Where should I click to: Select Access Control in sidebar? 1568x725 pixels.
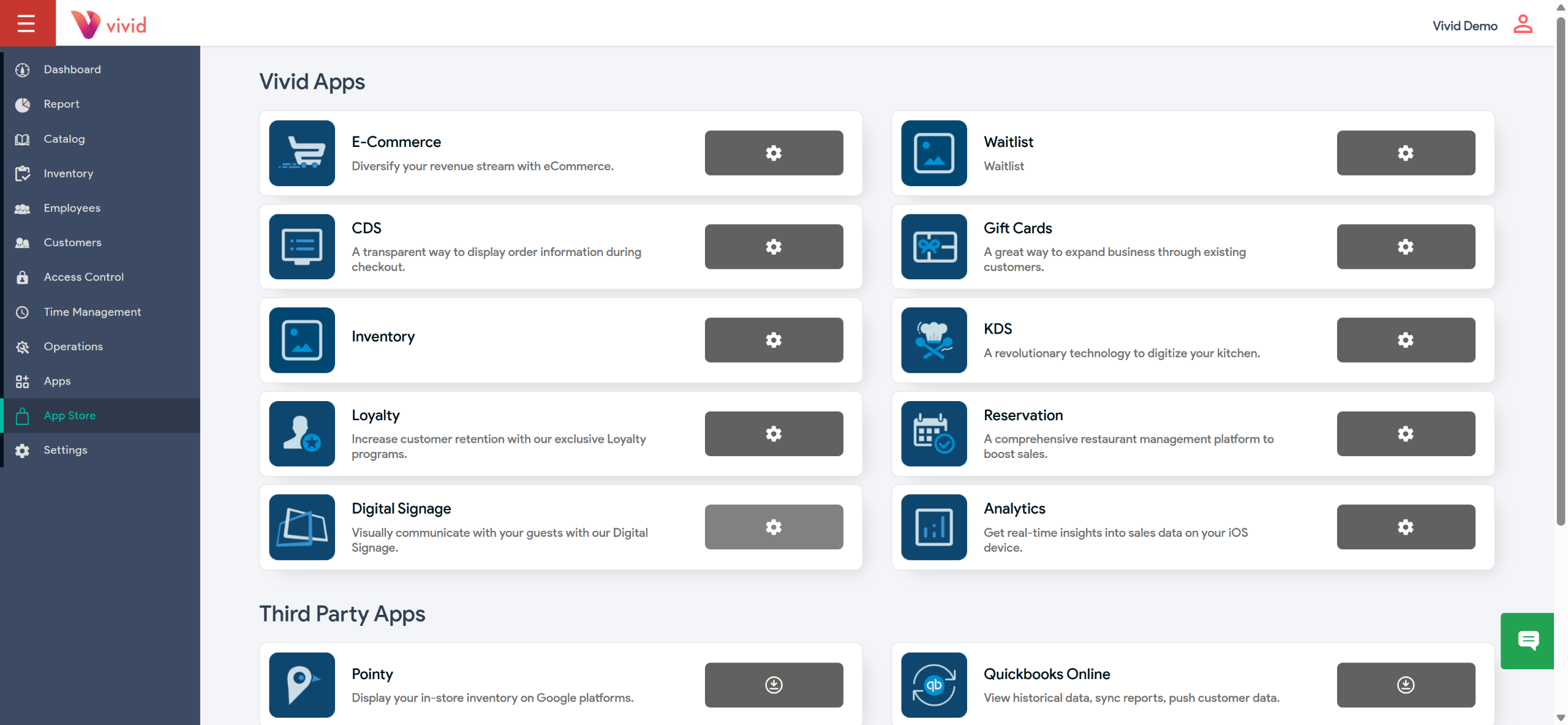(x=83, y=277)
